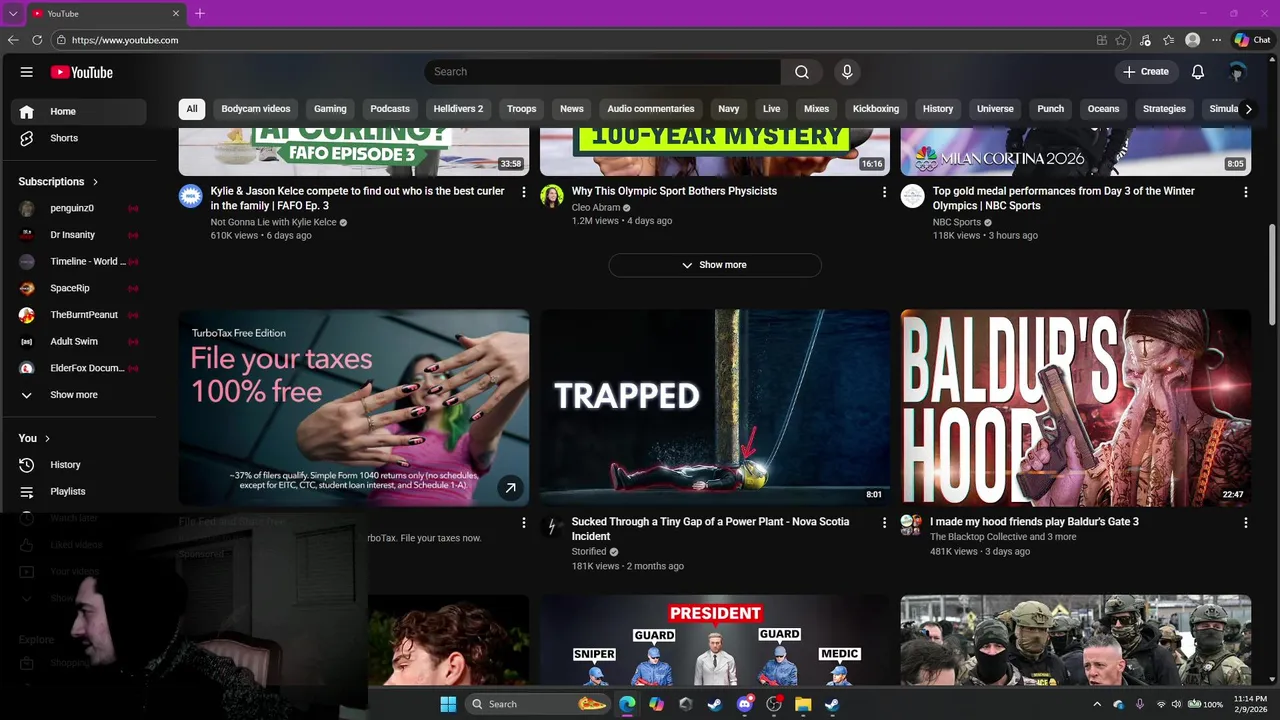Open the YouTube account avatar menu
Image resolution: width=1280 pixels, height=720 pixels.
click(1237, 72)
